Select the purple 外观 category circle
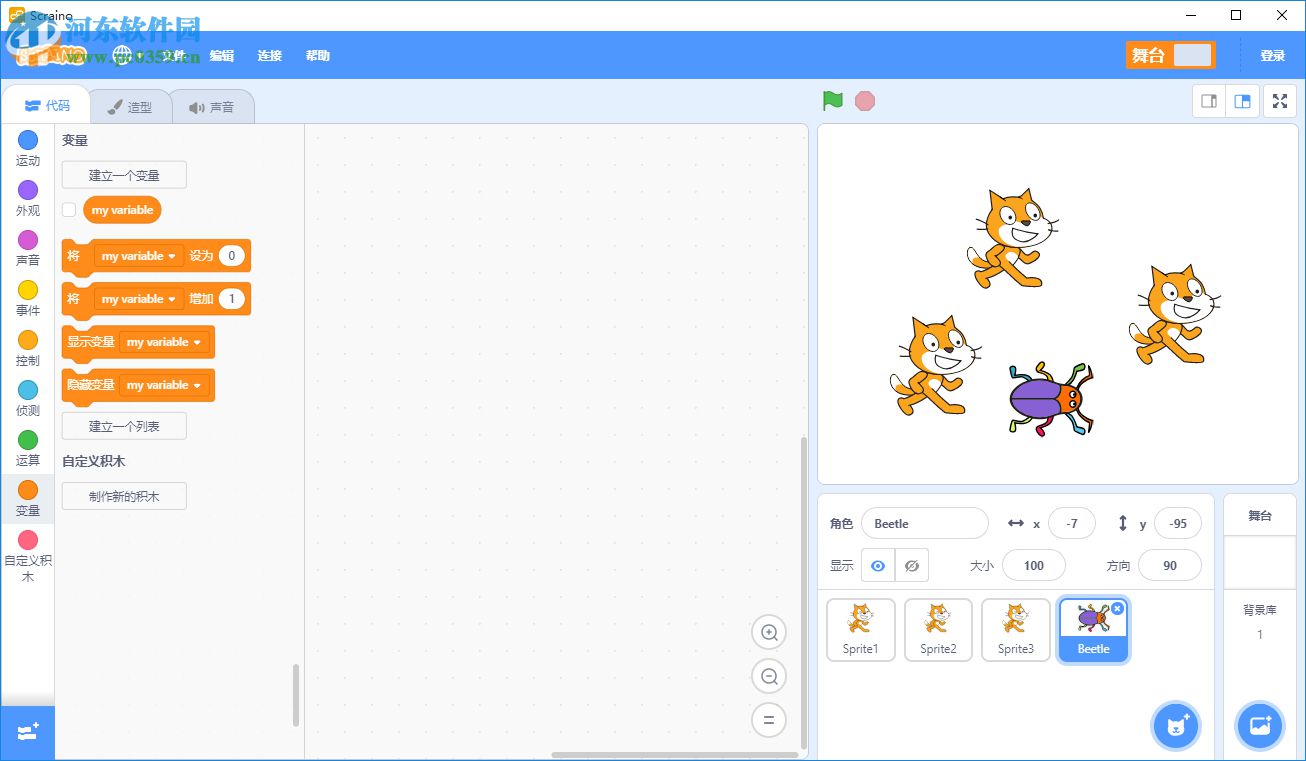Screen dimensions: 1306x761 click(x=28, y=190)
